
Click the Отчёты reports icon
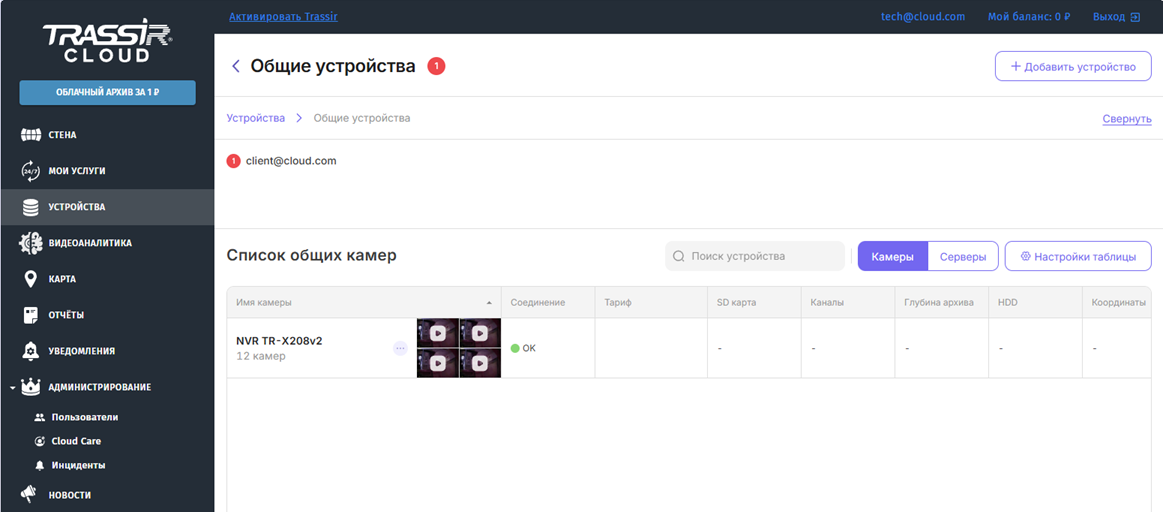[x=30, y=315]
